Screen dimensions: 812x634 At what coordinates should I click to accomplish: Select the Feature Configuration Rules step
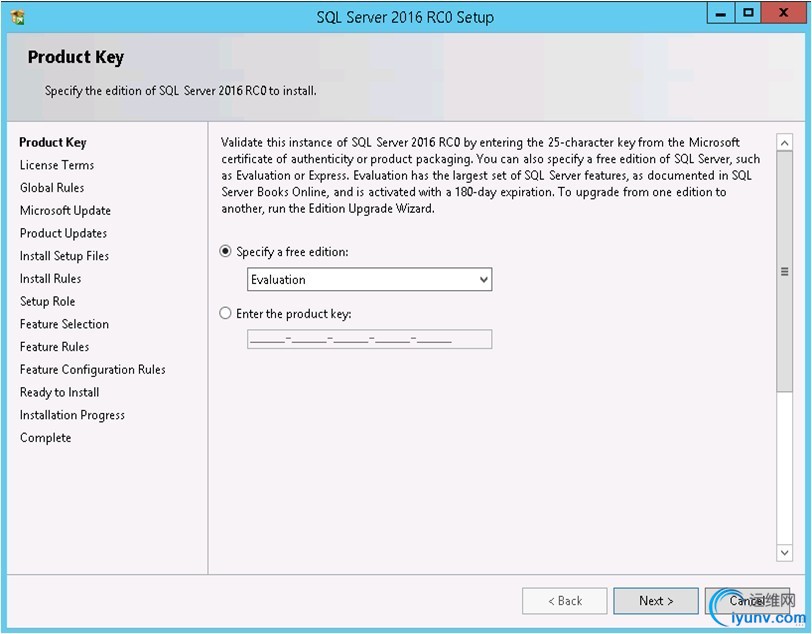93,370
